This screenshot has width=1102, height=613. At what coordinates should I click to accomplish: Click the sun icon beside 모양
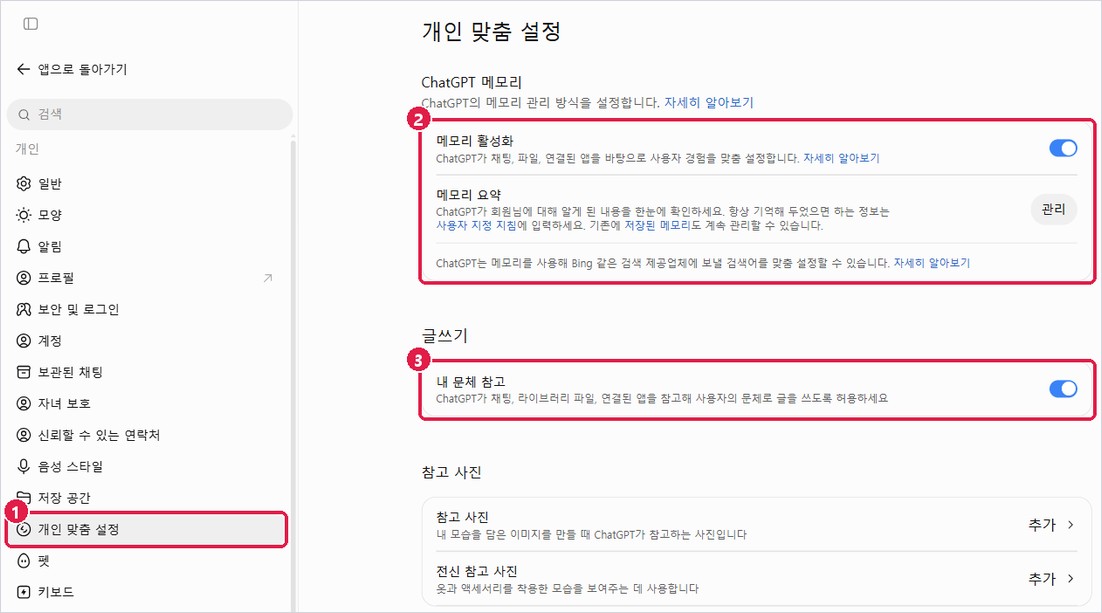pos(24,215)
